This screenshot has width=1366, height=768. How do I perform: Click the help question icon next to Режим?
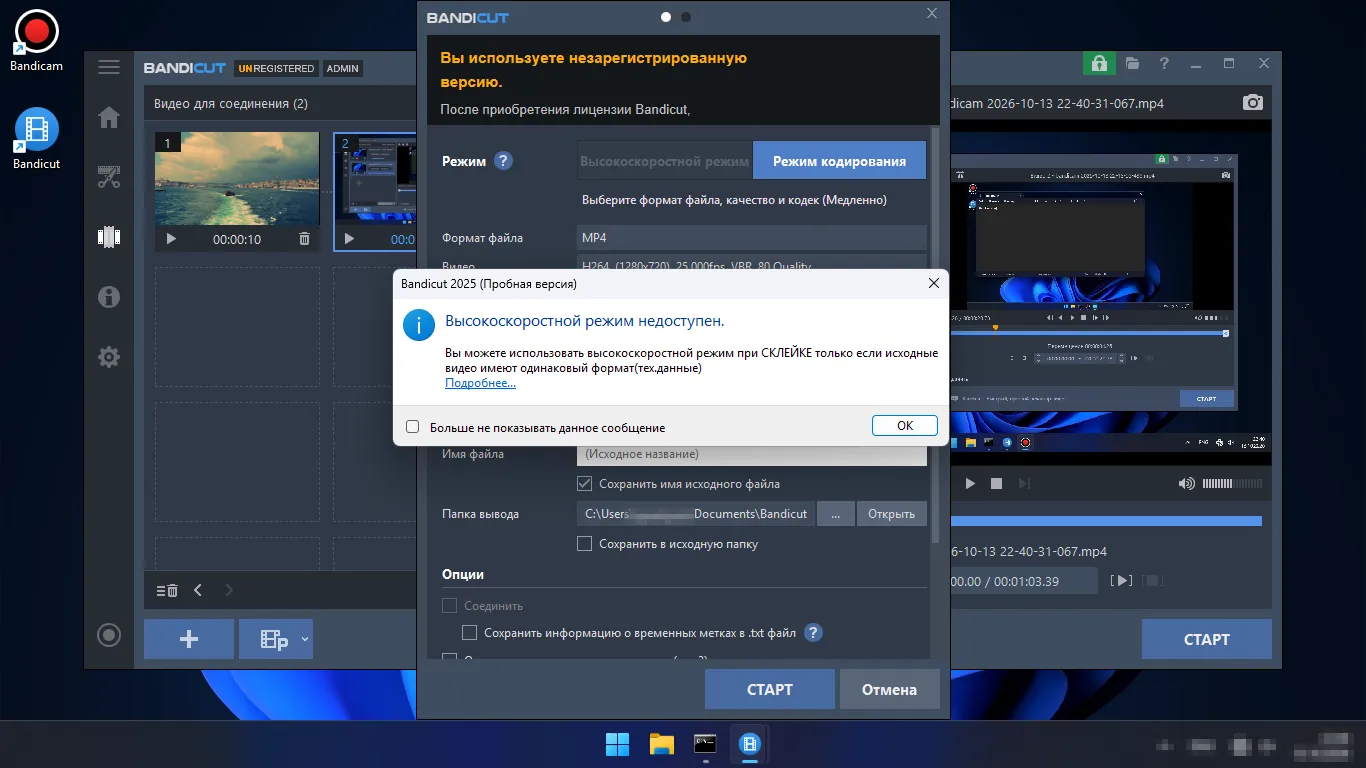tap(503, 160)
